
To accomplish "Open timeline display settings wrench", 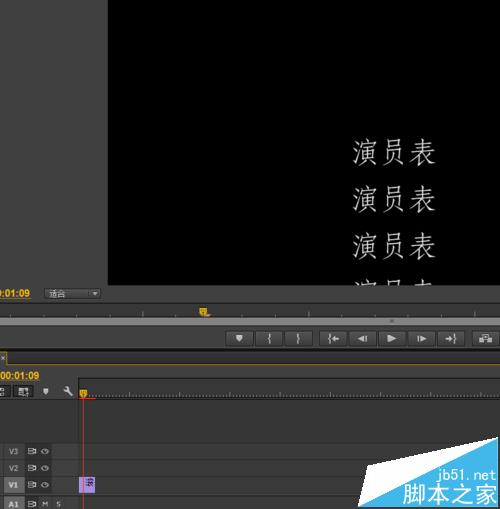I will [x=68, y=391].
